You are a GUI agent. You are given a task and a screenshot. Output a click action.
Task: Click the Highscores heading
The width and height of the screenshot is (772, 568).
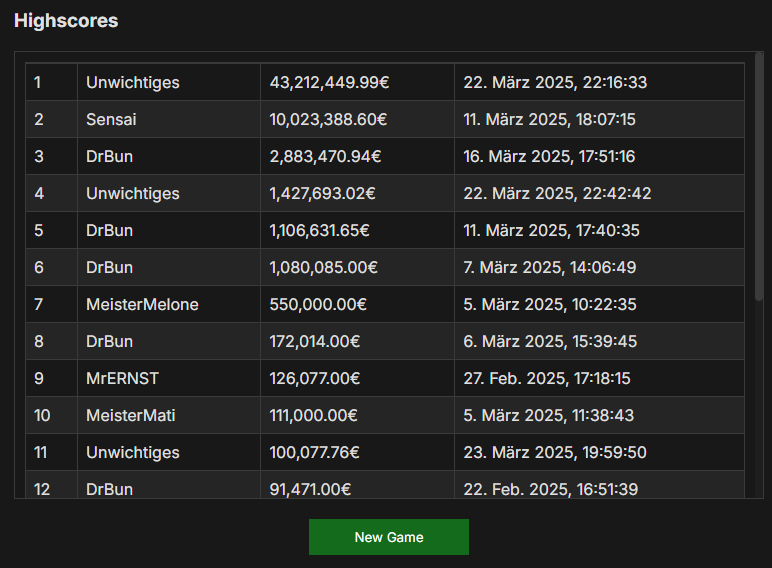66,21
